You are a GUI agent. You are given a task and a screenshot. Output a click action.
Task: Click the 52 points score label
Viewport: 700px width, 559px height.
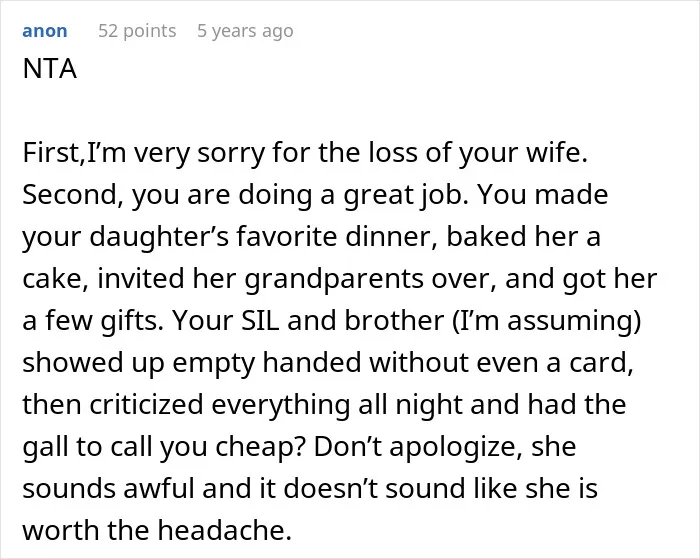pos(137,31)
